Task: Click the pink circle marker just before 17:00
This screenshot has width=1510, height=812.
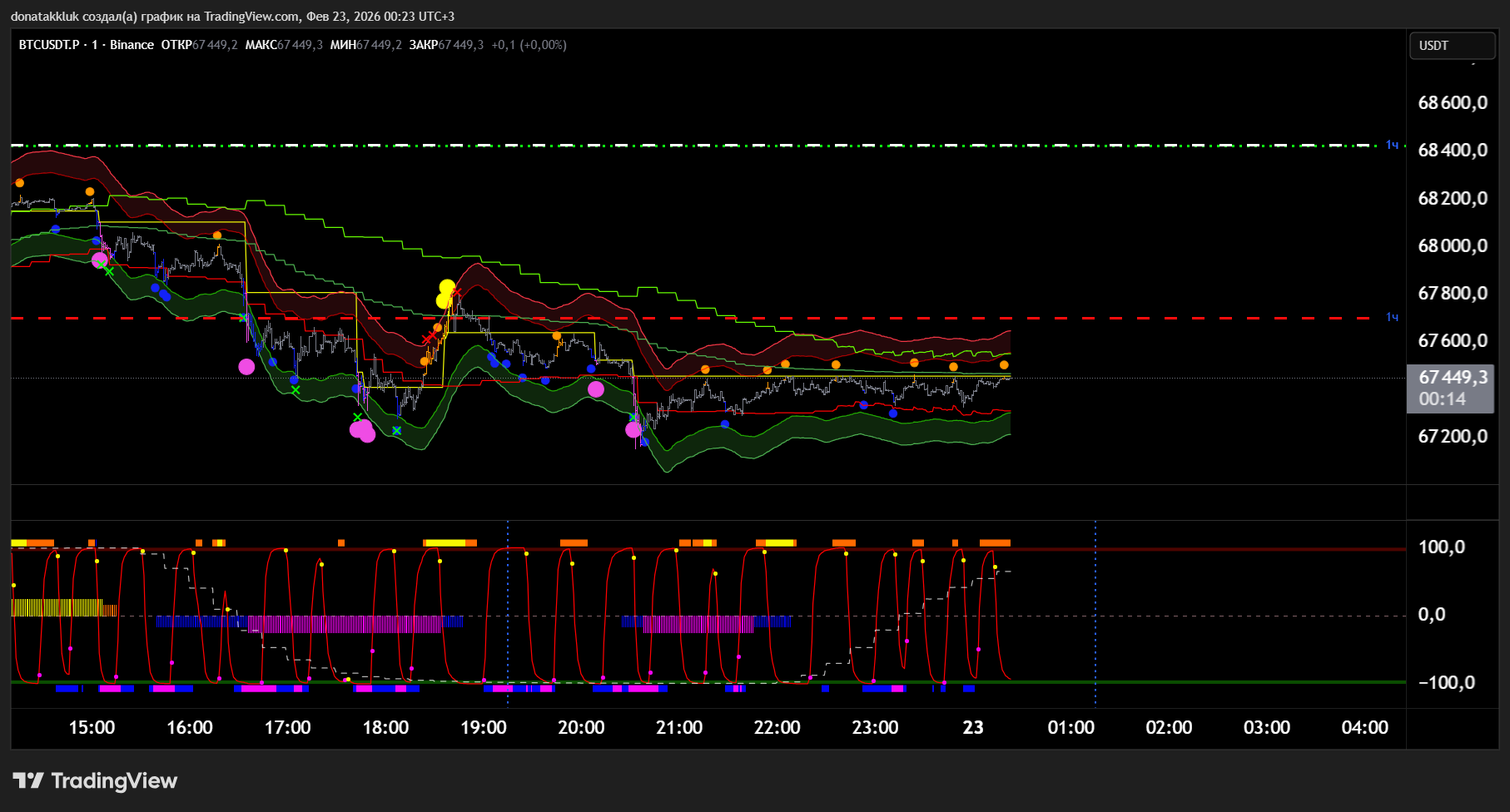Action: 246,367
